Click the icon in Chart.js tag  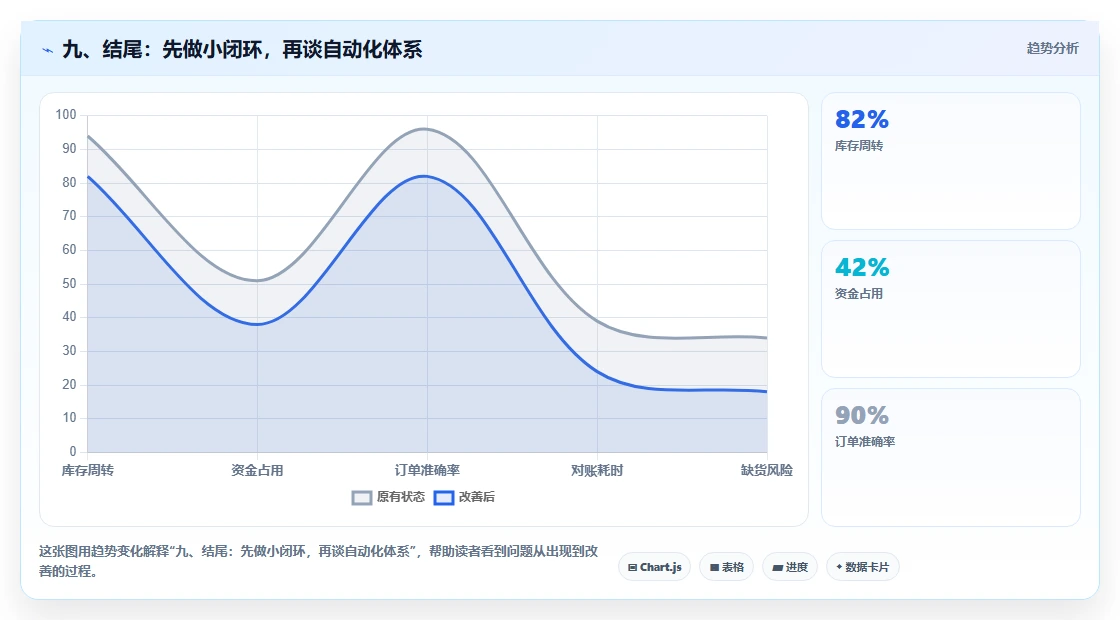[632, 568]
